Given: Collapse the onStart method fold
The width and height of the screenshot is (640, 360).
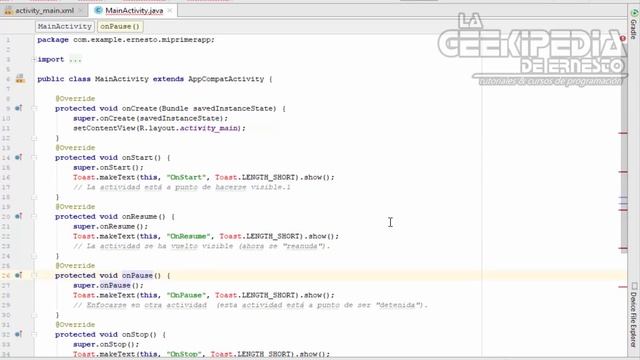Looking at the screenshot, I should point(34,158).
